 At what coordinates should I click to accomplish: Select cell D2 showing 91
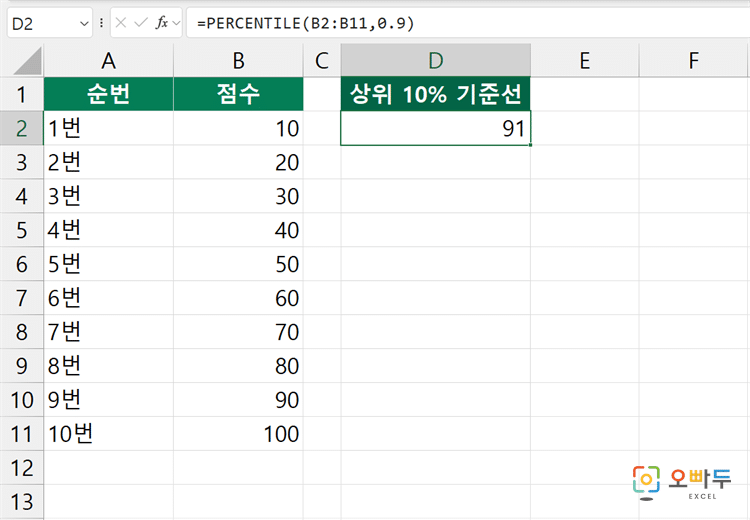click(x=436, y=128)
